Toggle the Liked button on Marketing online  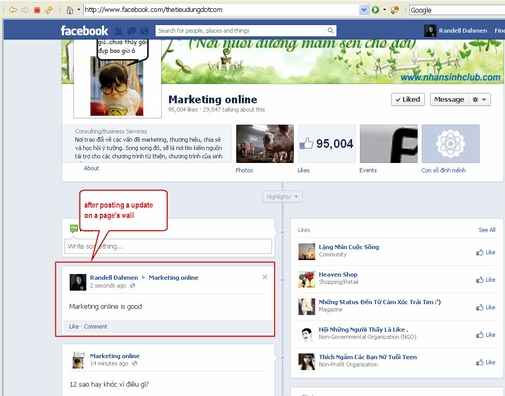click(408, 99)
